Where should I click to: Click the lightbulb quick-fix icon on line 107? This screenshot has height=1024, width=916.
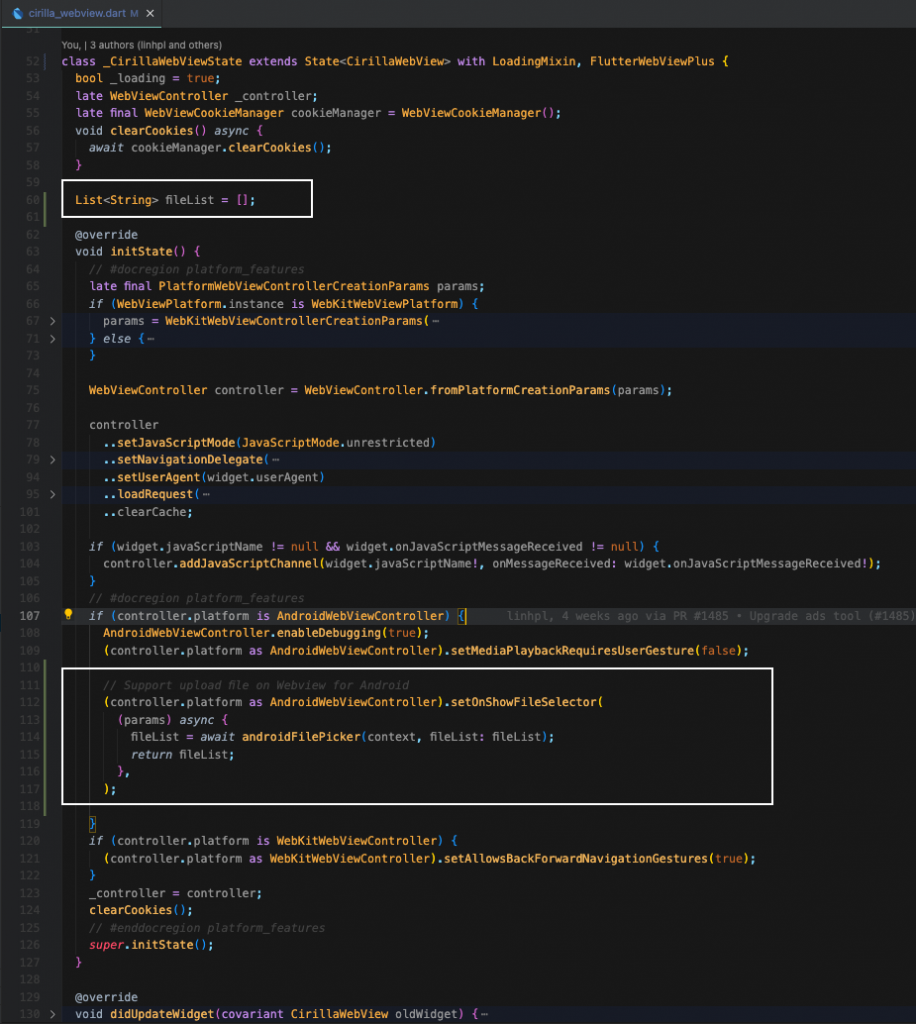[x=68, y=616]
